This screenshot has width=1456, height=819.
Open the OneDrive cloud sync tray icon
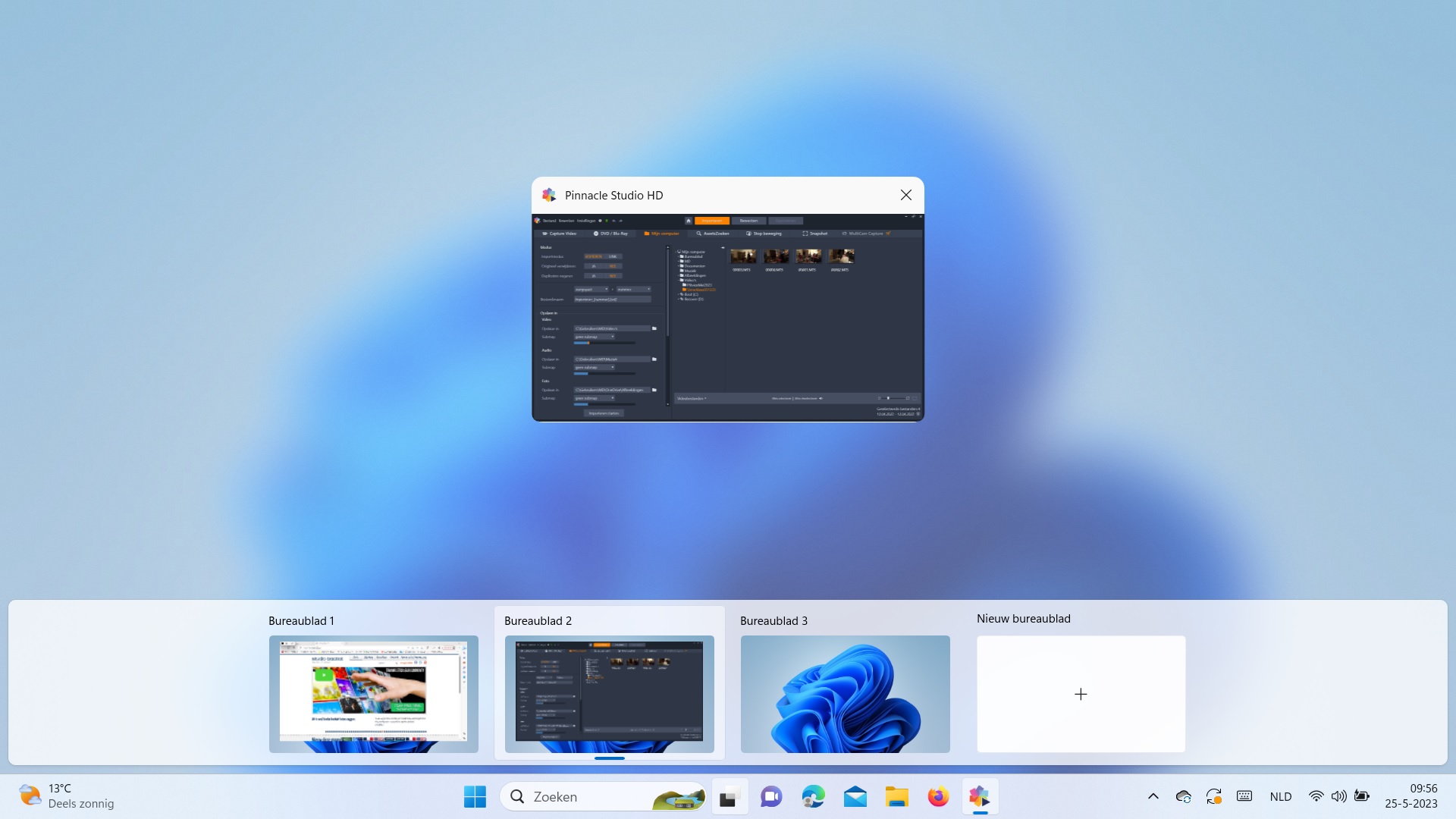tap(1183, 796)
